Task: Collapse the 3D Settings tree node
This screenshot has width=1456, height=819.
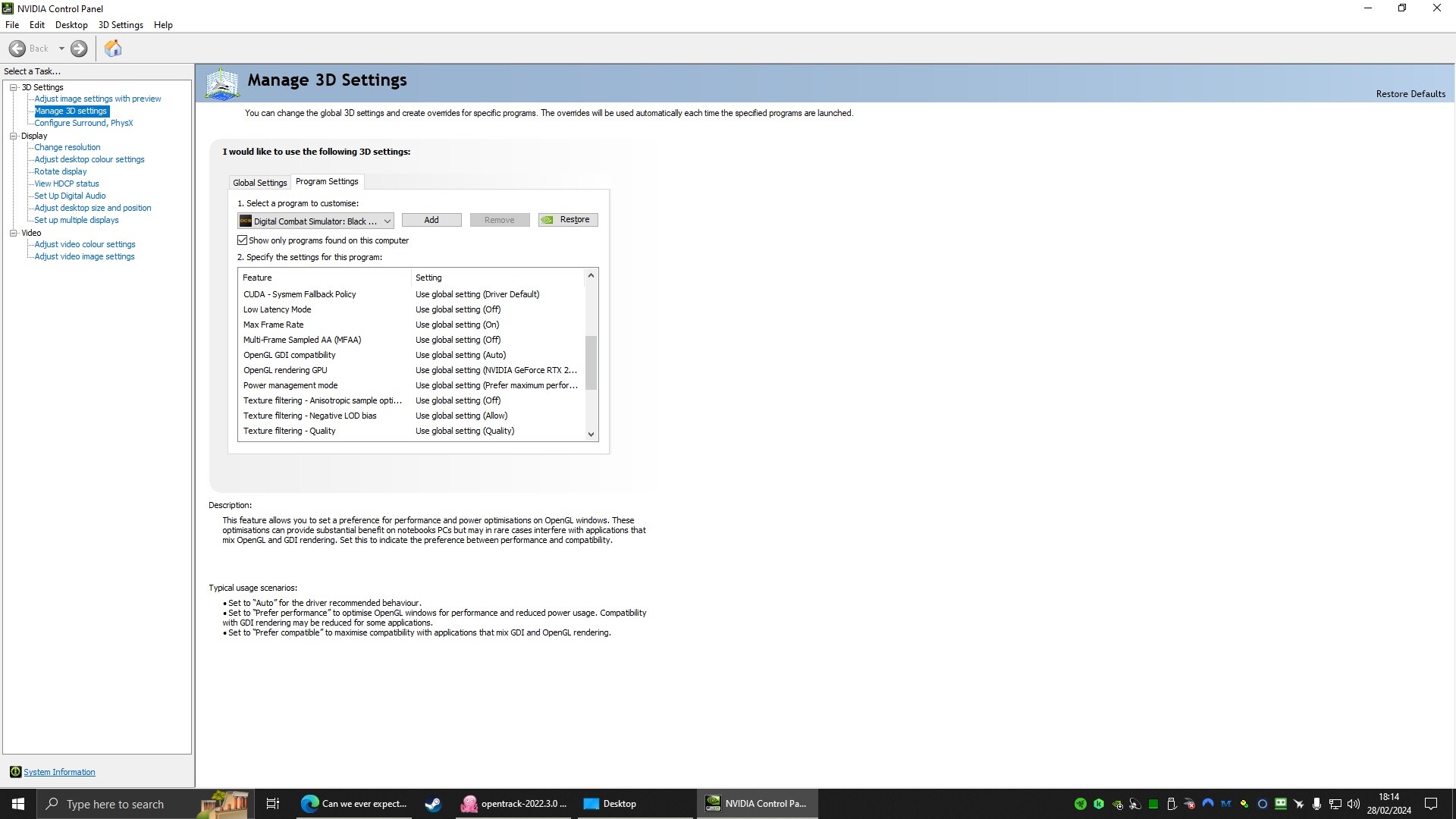Action: (13, 87)
